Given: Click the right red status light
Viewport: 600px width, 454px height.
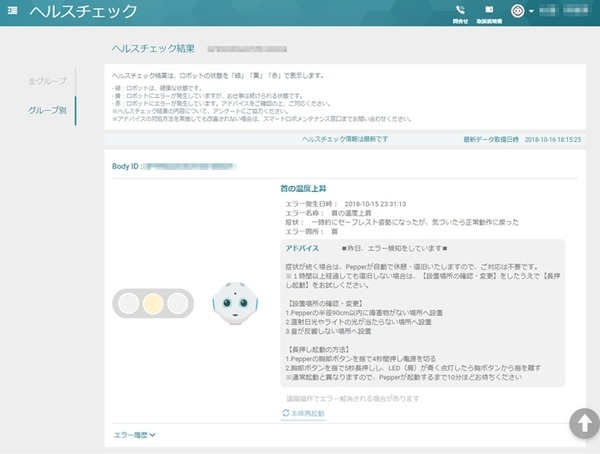Looking at the screenshot, I should 178,304.
